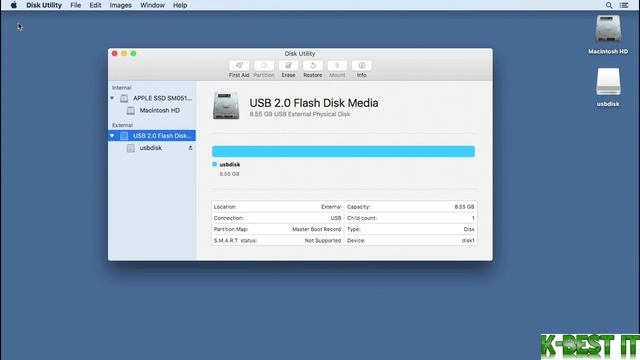This screenshot has width=640, height=360.
Task: Click the large USB flash disk icon
Action: (x=226, y=106)
